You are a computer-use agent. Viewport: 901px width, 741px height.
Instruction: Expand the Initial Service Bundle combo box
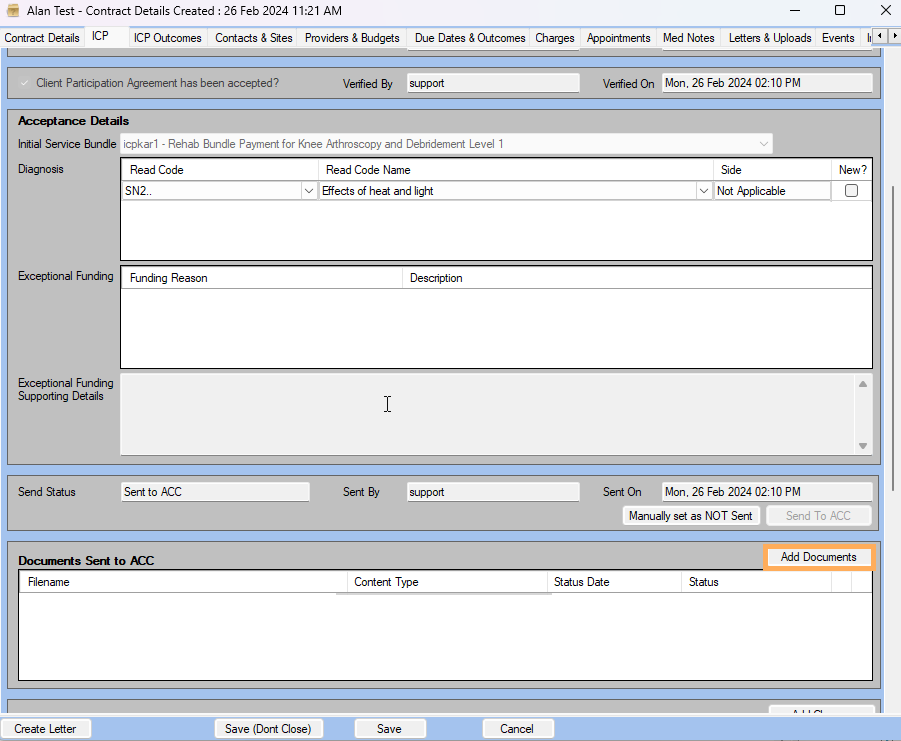[x=765, y=143]
